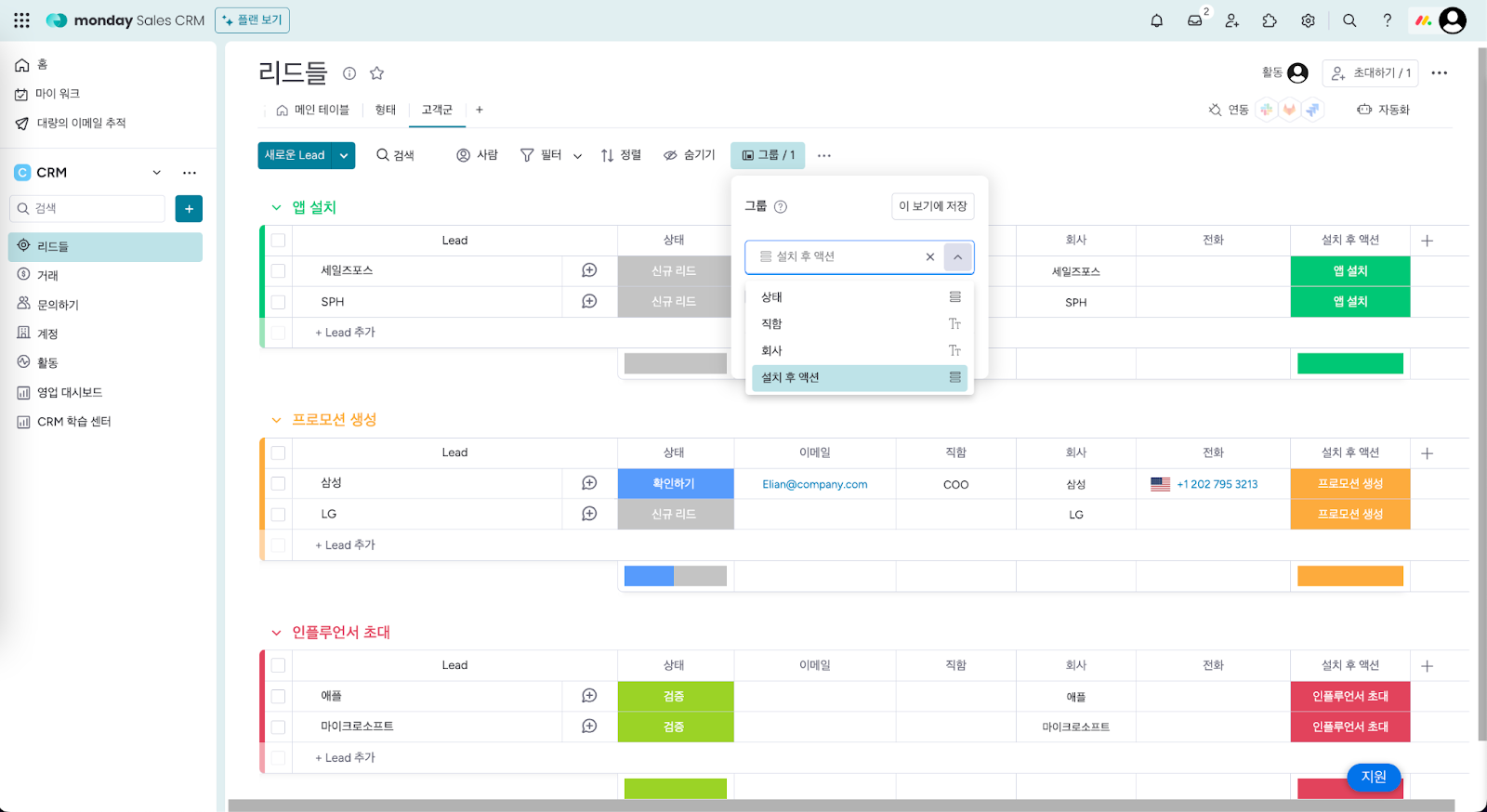Click the blue plus button in sidebar
The image size is (1487, 812).
(189, 209)
